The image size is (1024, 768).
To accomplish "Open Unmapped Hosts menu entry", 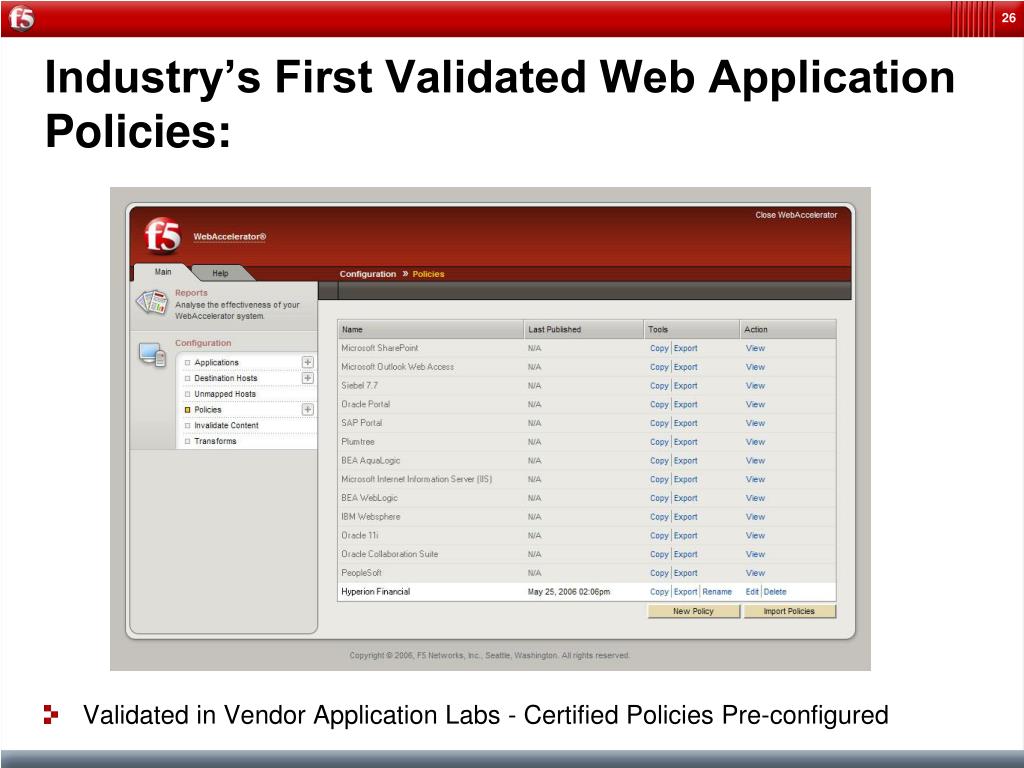I will pyautogui.click(x=225, y=394).
